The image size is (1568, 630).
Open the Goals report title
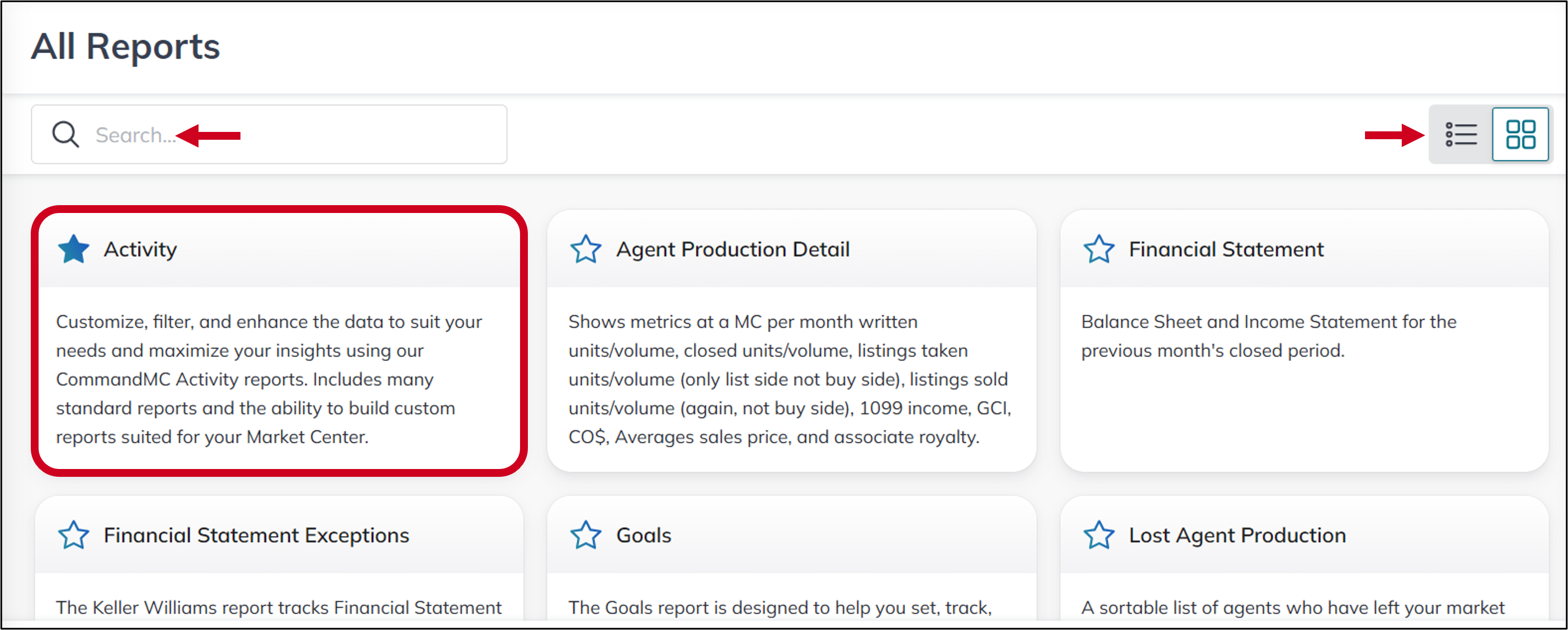(644, 536)
